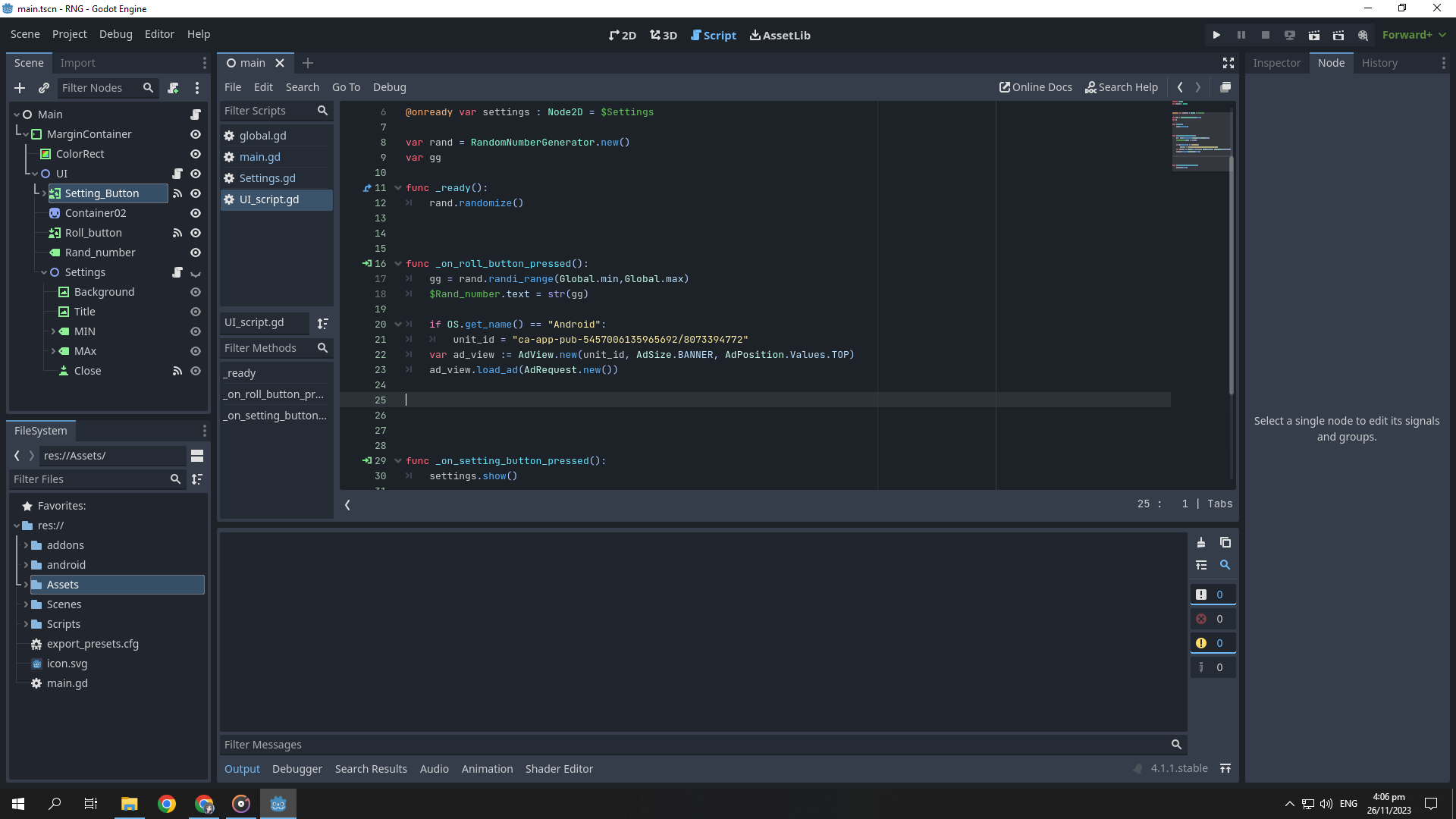The height and width of the screenshot is (819, 1456).
Task: Open the script attached to the Main node
Action: [196, 115]
